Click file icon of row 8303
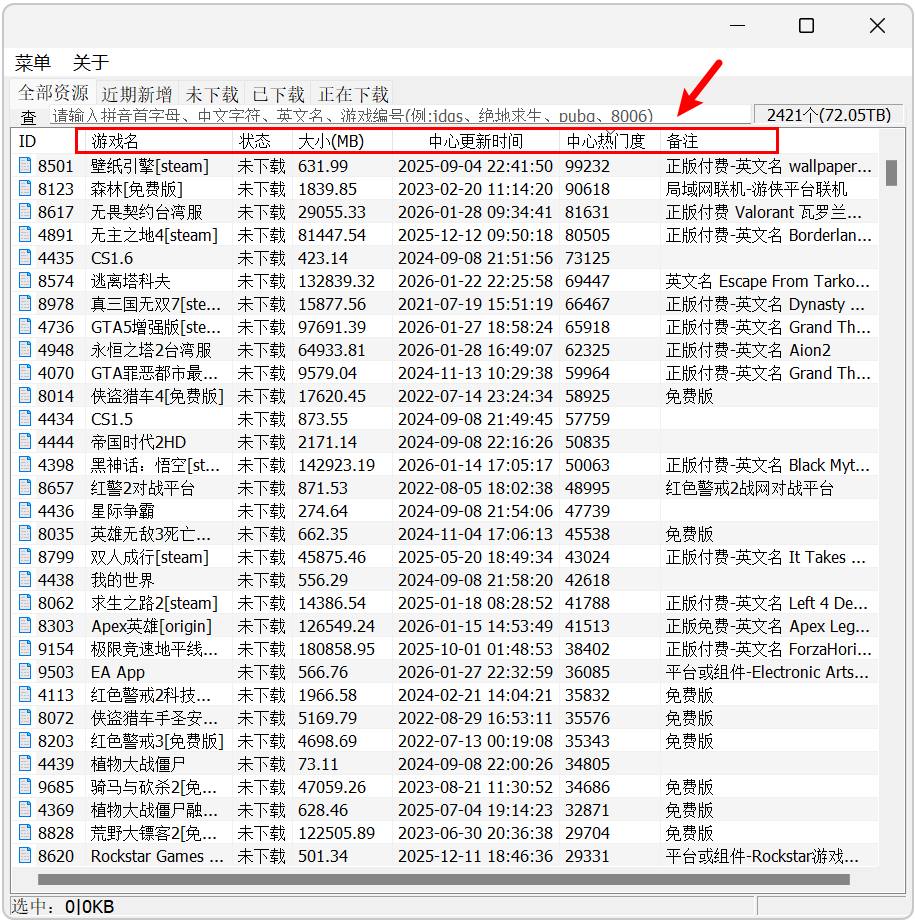 (x=25, y=625)
